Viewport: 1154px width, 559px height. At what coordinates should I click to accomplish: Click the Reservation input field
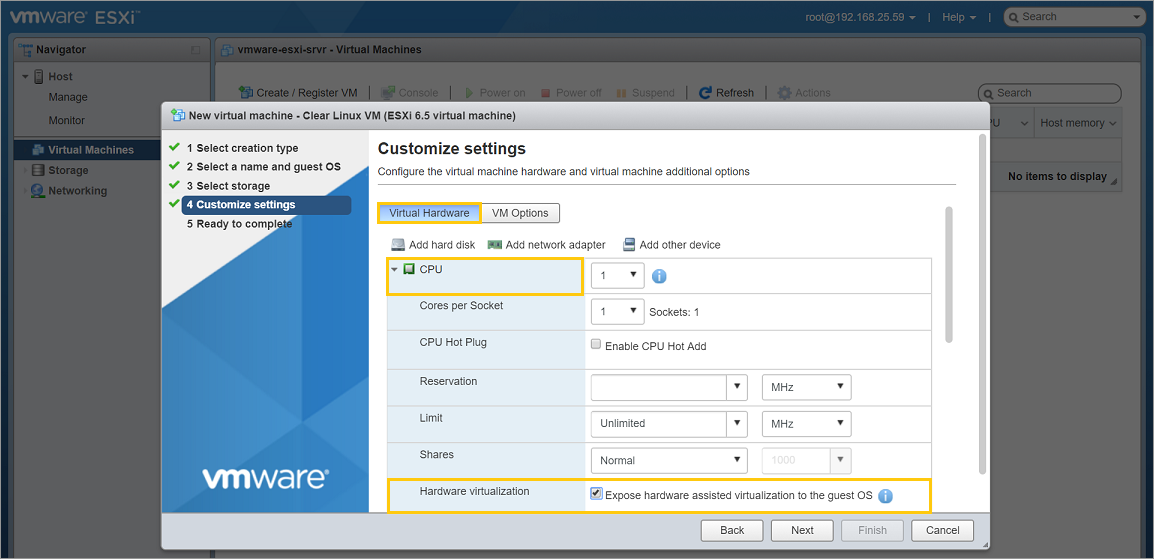point(659,387)
